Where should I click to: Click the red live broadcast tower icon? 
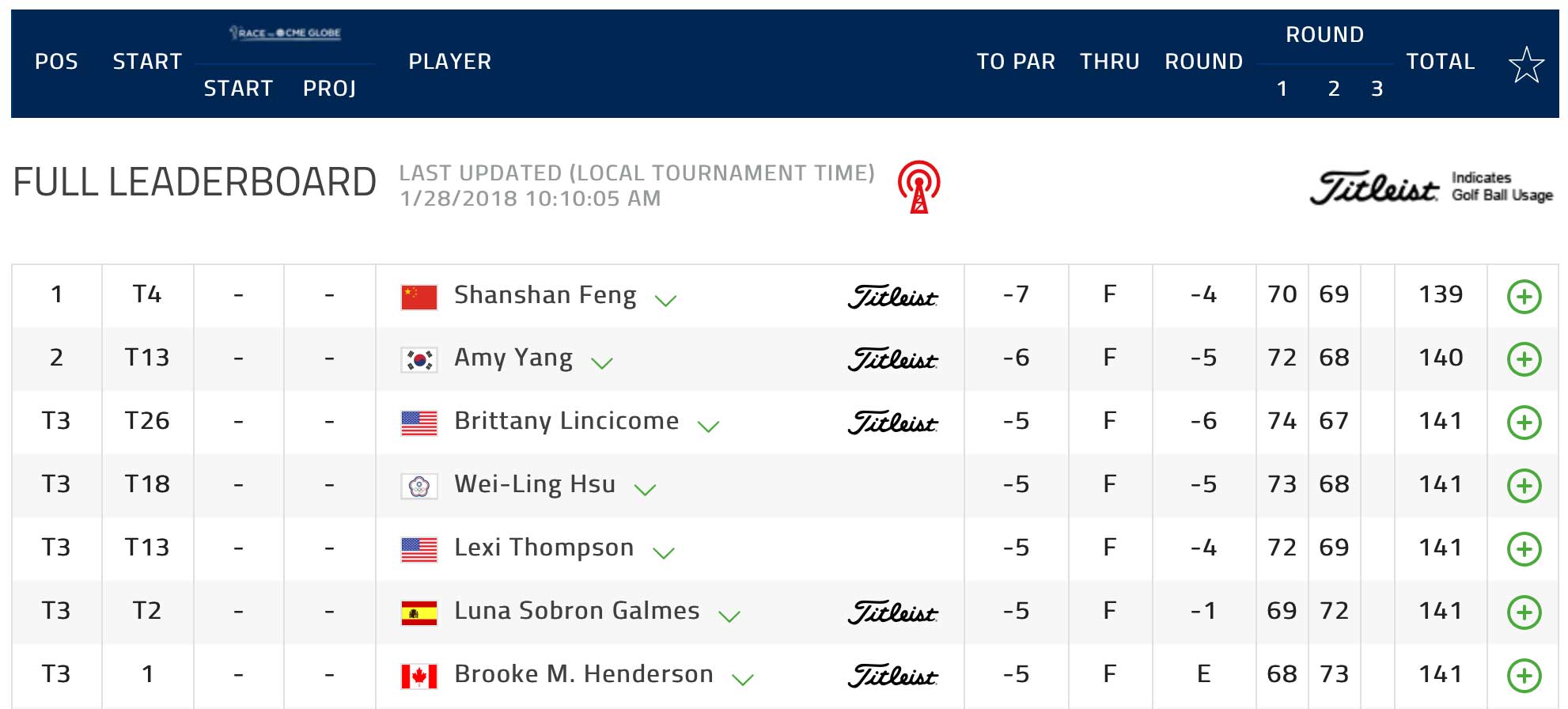[918, 188]
